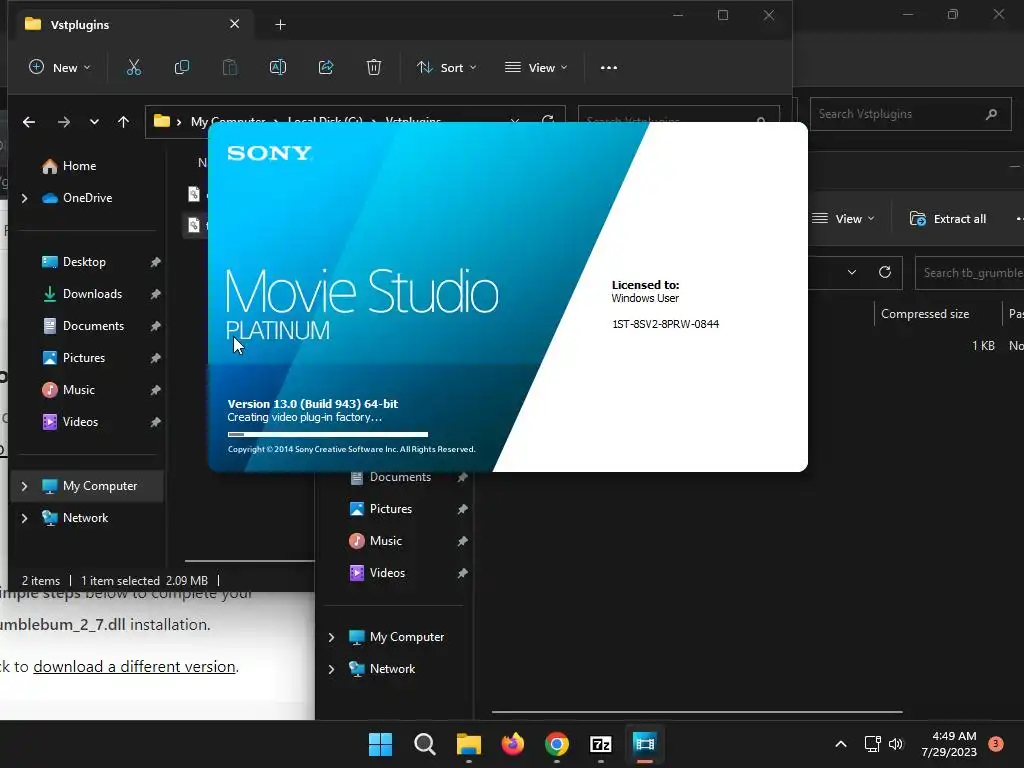Open Firefox from taskbar
The width and height of the screenshot is (1024, 768).
tap(513, 744)
